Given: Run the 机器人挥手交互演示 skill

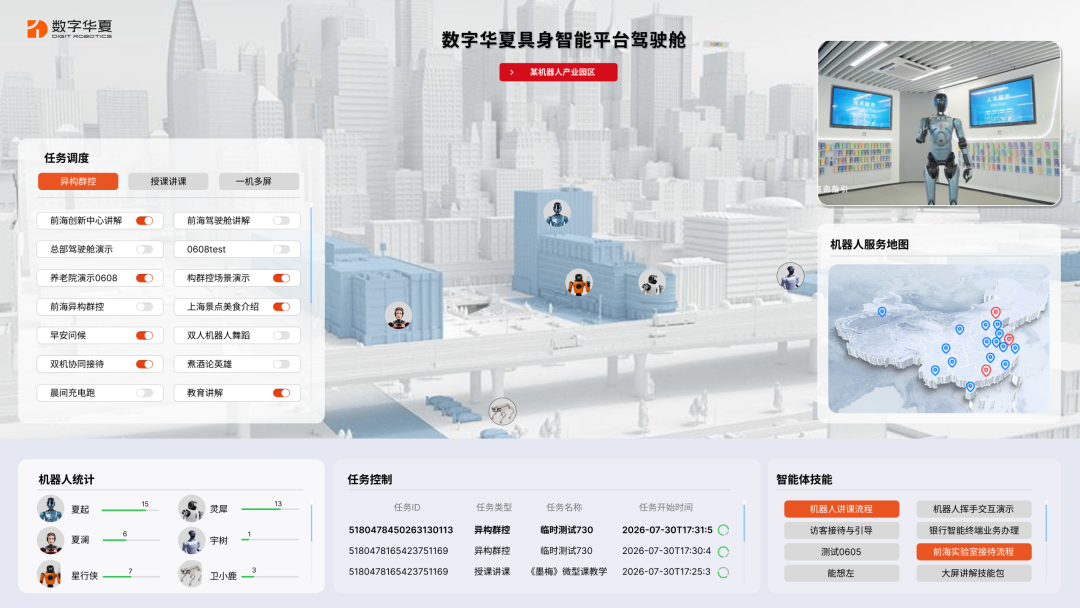Looking at the screenshot, I should click(973, 509).
